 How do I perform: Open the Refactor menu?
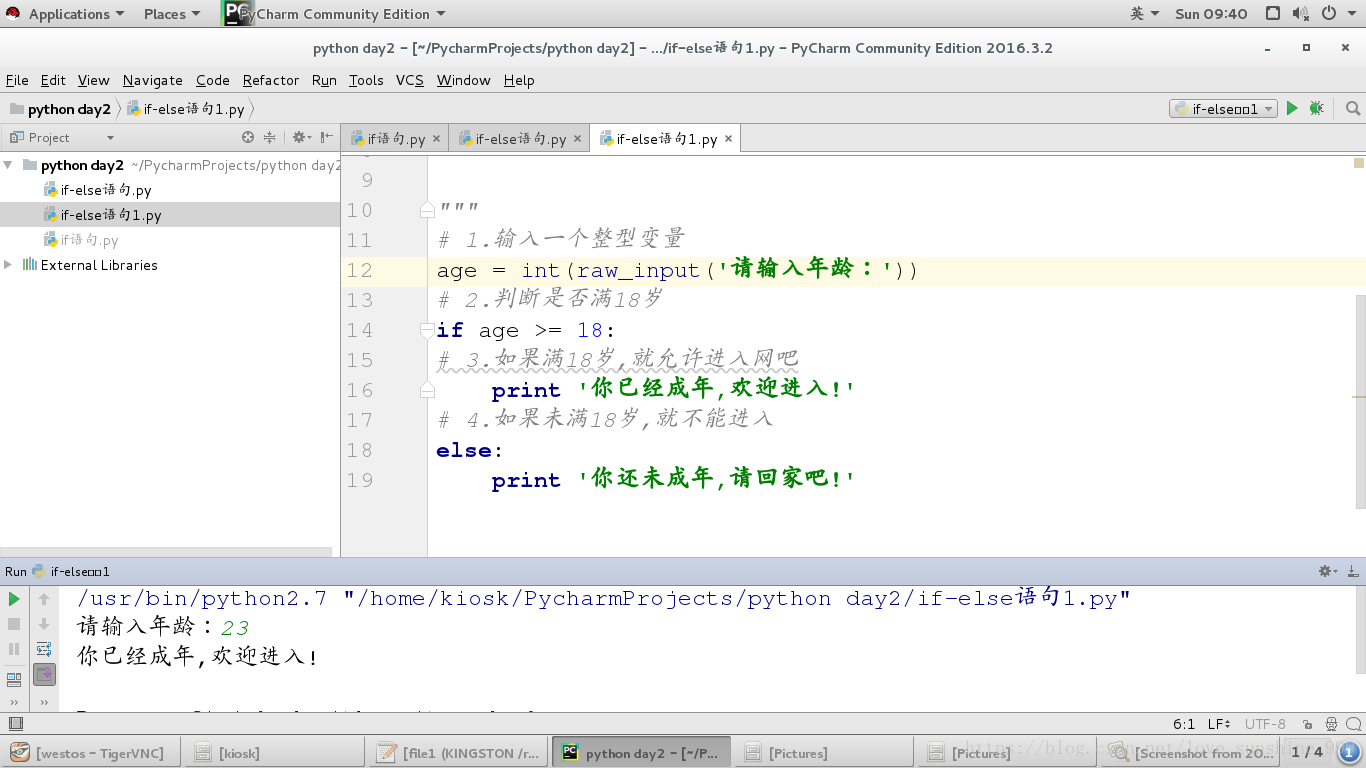click(x=271, y=80)
